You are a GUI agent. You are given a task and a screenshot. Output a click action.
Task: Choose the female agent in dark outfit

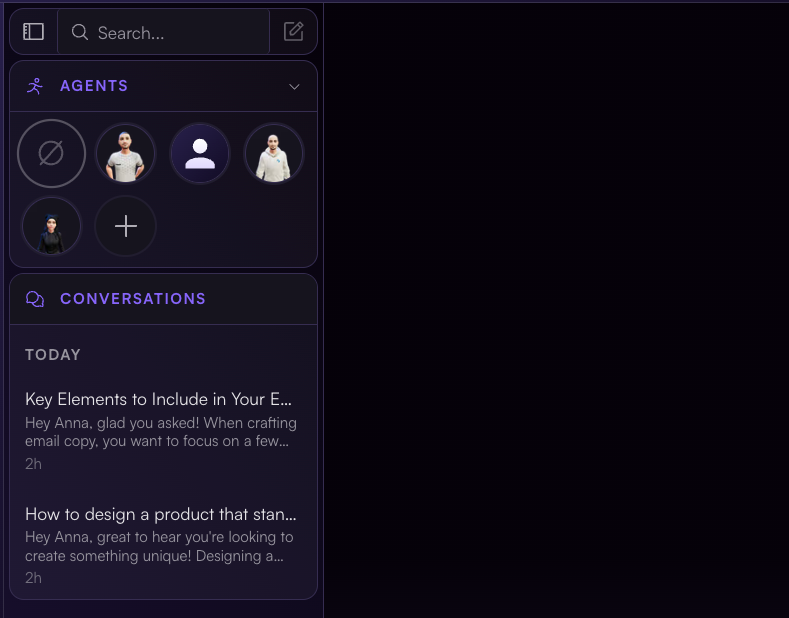[x=51, y=226]
